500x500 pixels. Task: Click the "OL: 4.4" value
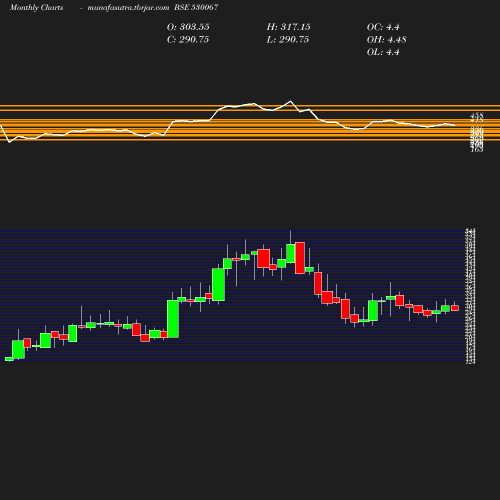[x=383, y=52]
